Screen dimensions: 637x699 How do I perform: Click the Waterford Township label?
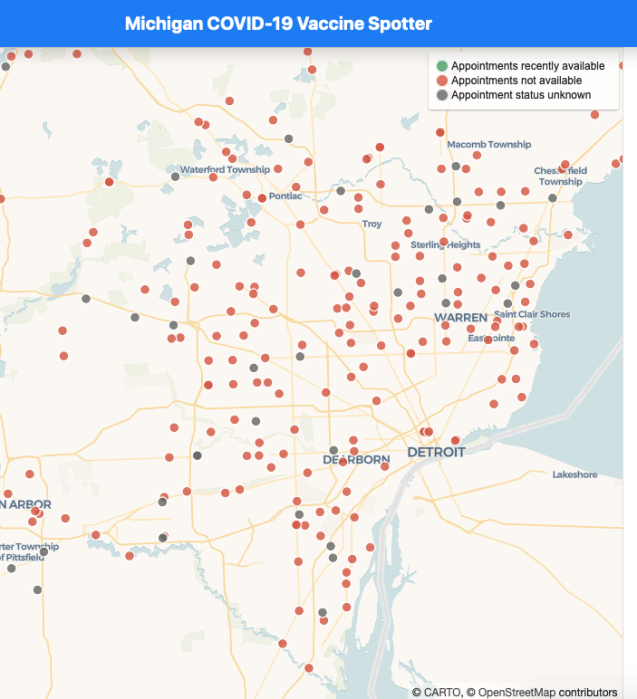tap(225, 169)
